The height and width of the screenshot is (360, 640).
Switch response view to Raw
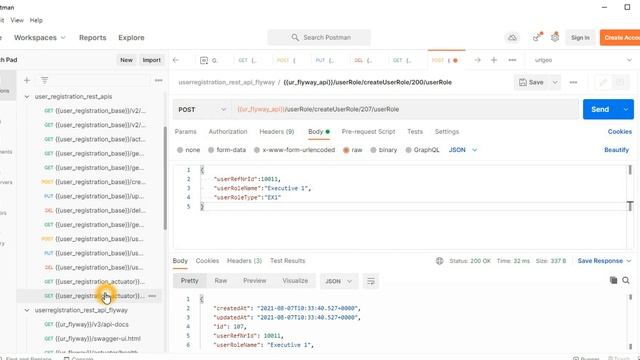221,281
